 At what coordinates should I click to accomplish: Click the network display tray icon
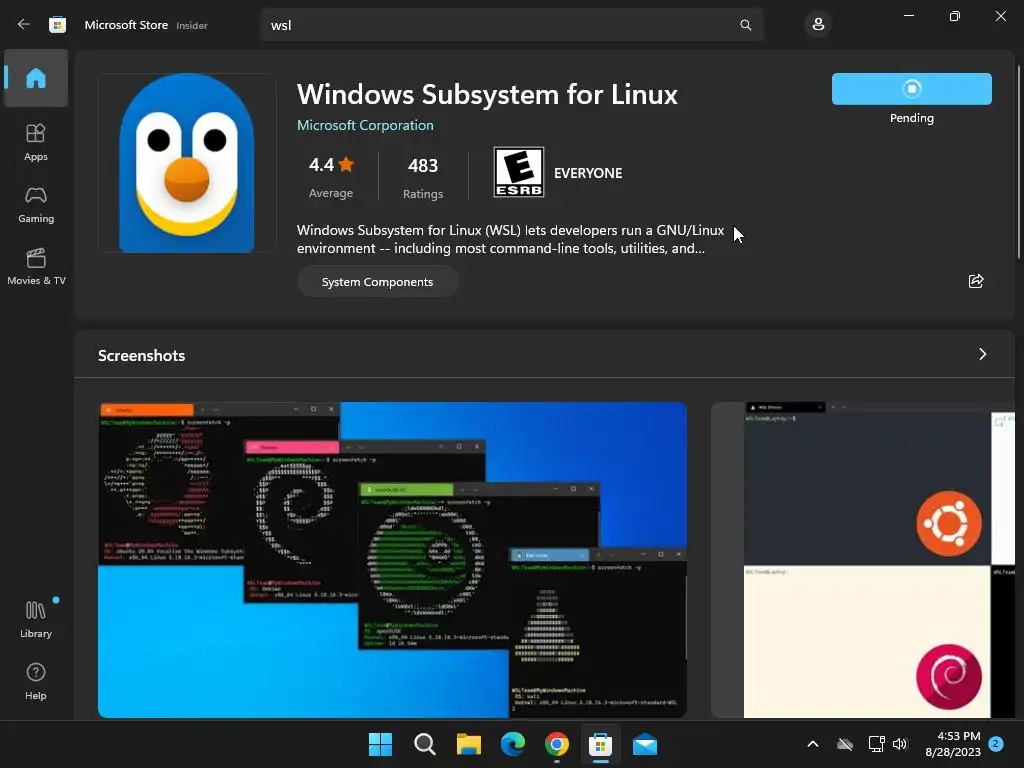(x=876, y=744)
